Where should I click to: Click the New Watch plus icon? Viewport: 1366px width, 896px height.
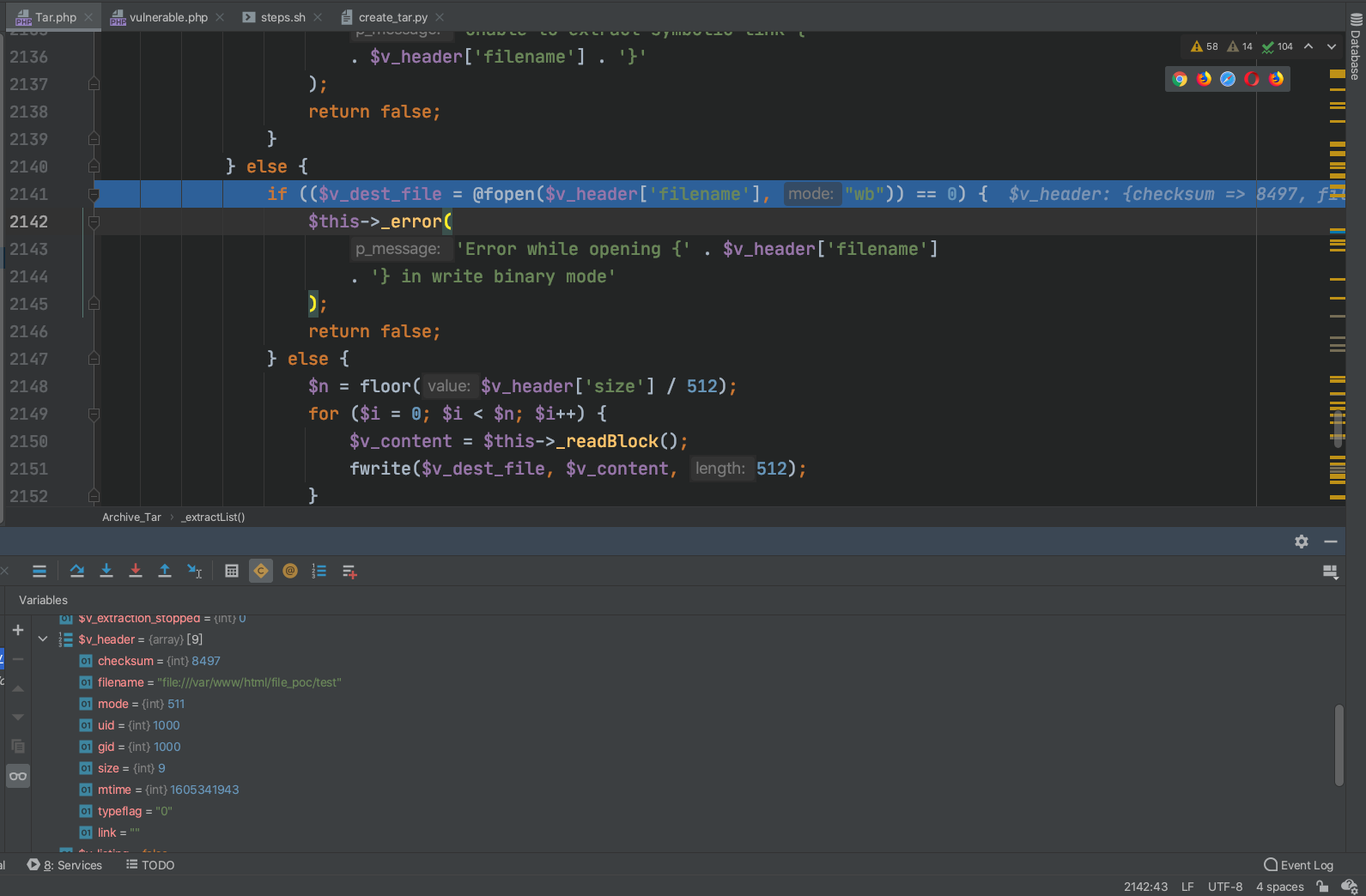[x=18, y=630]
